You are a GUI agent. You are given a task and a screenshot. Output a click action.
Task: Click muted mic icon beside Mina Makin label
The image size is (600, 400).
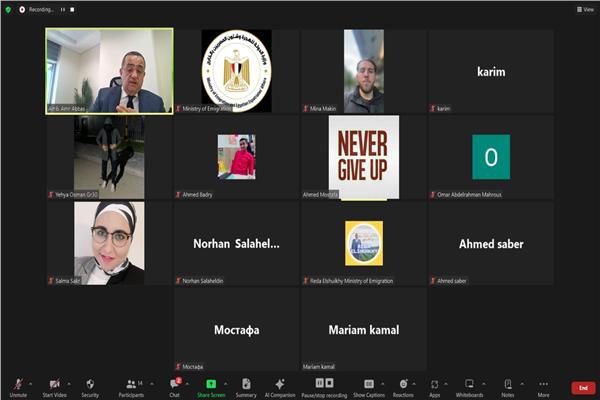point(305,108)
